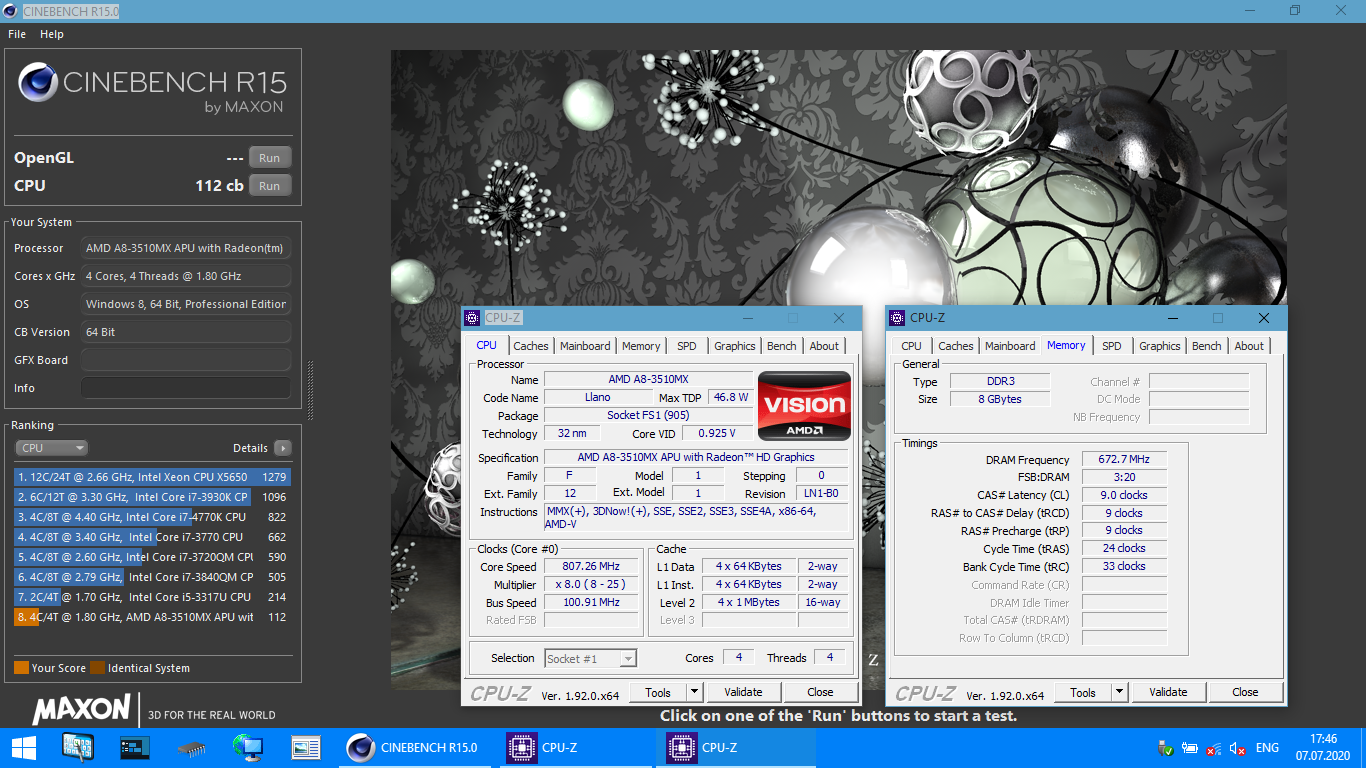Click the AMD Vision logo in CPU-Z
This screenshot has height=768, width=1366.
tap(804, 406)
